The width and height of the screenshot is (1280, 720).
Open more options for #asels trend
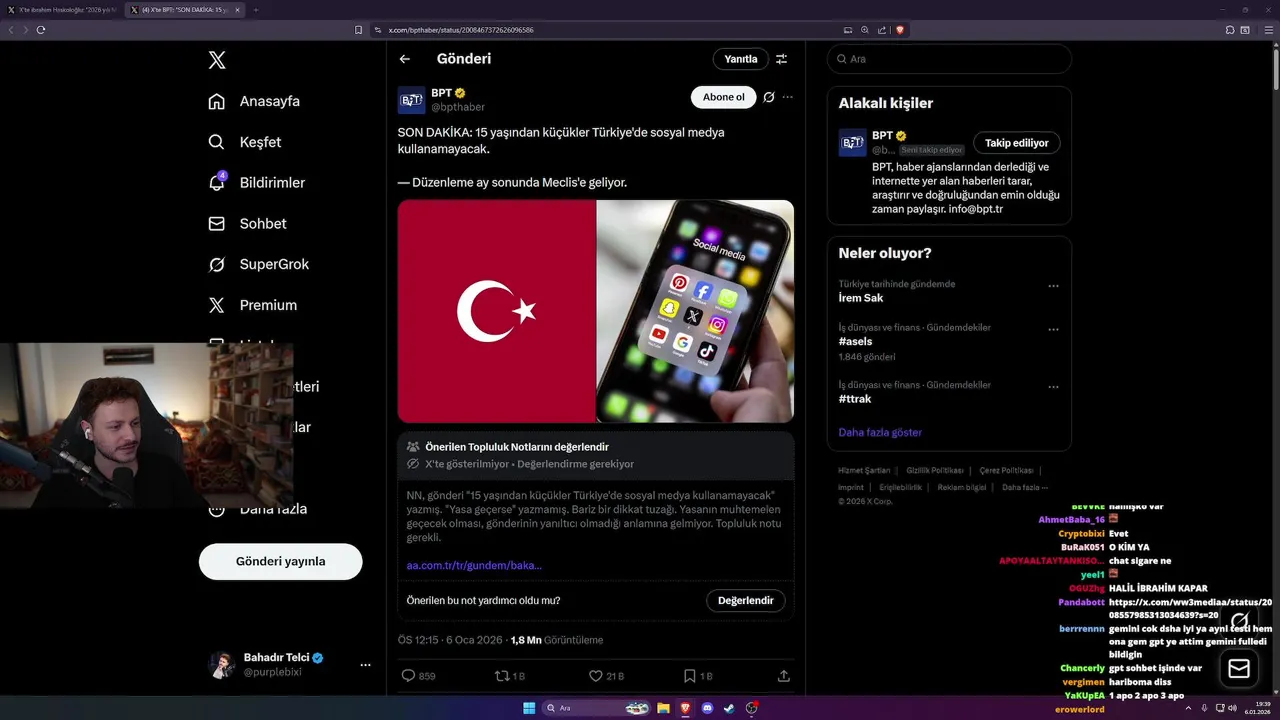[x=1053, y=329]
